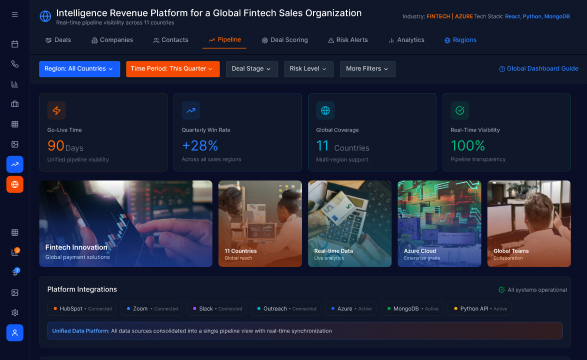Select the orange globe sidebar button
Viewport: 587px width, 360px height.
point(15,184)
